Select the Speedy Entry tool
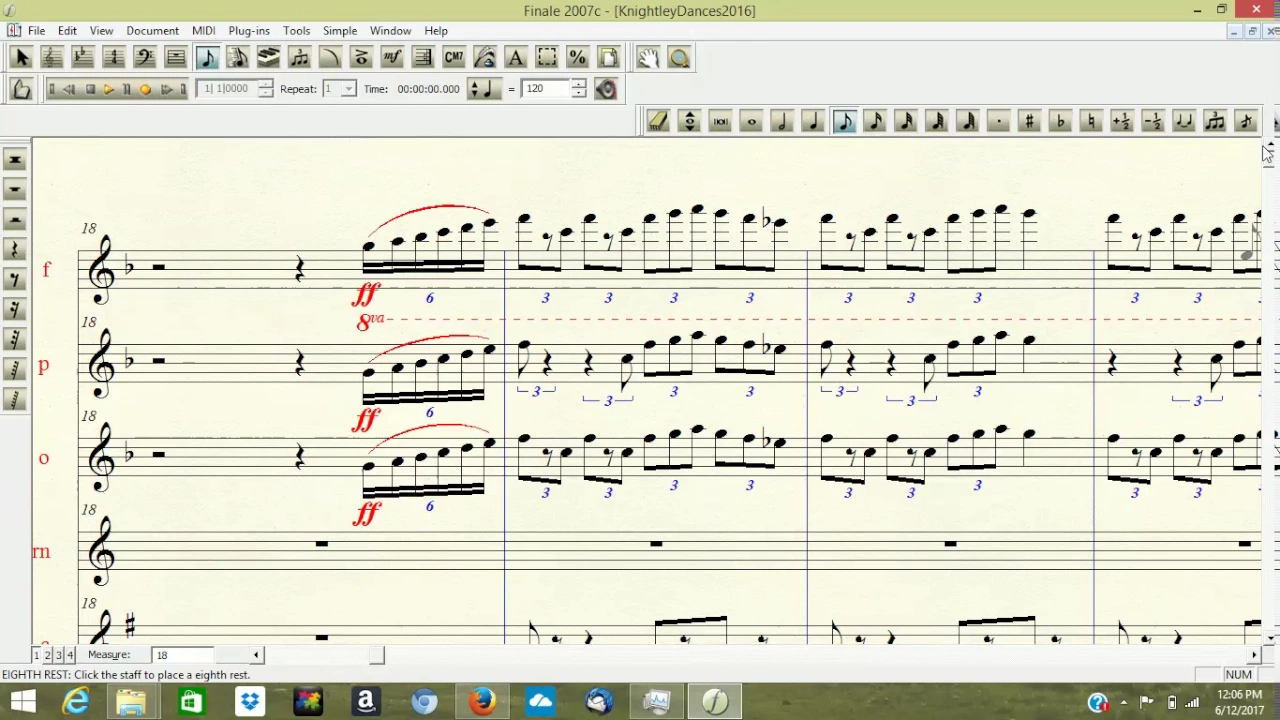The height and width of the screenshot is (720, 1280). point(237,58)
